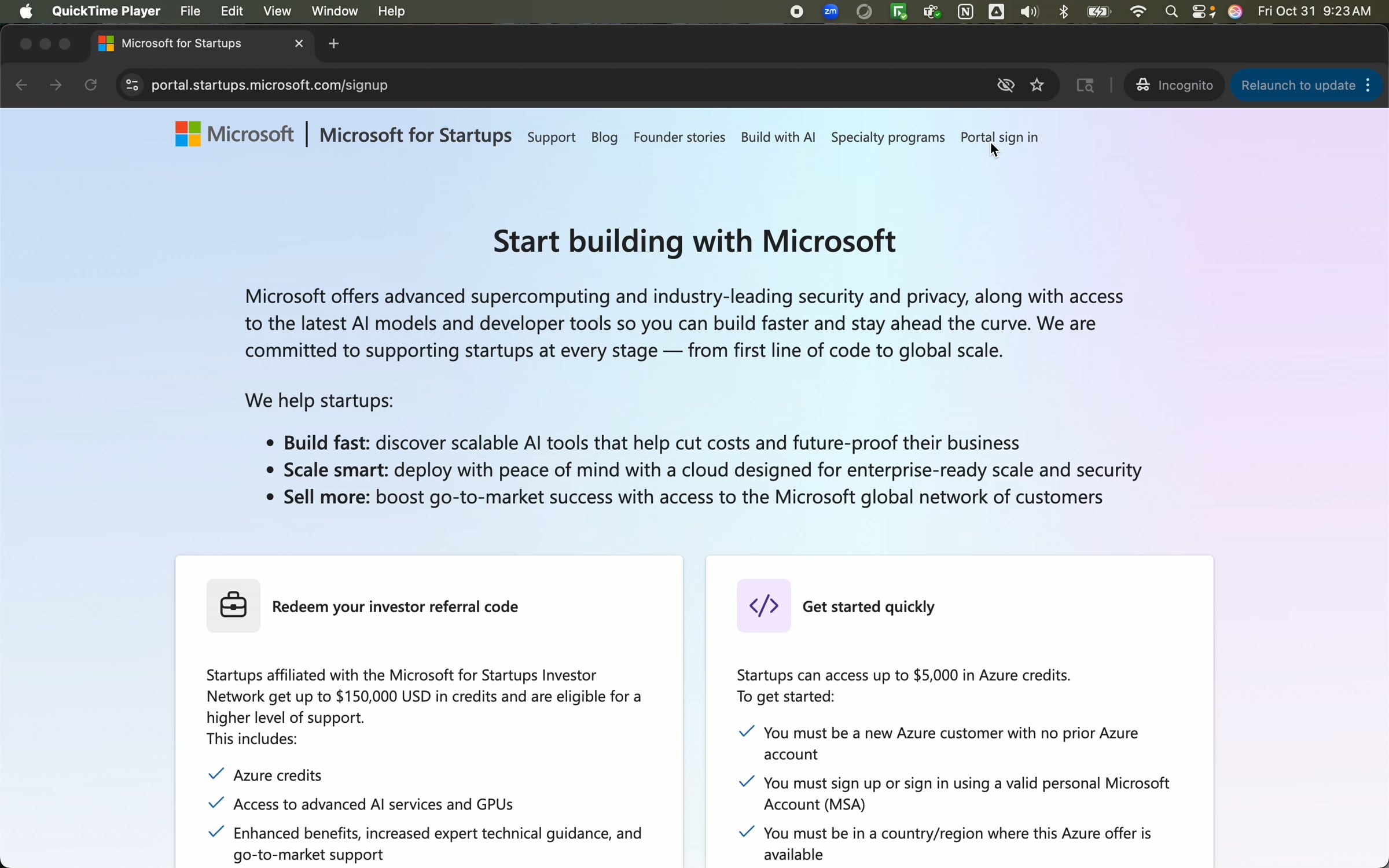The height and width of the screenshot is (868, 1389).
Task: Open Specialty programs in the header
Action: tap(888, 137)
